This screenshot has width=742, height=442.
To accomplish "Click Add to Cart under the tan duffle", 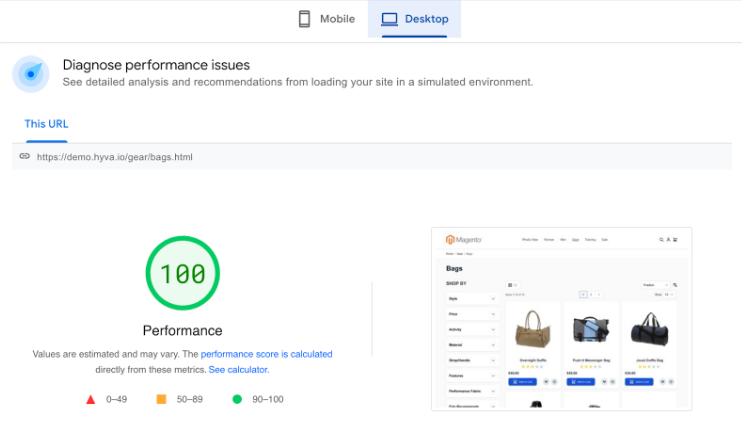I will pos(522,382).
